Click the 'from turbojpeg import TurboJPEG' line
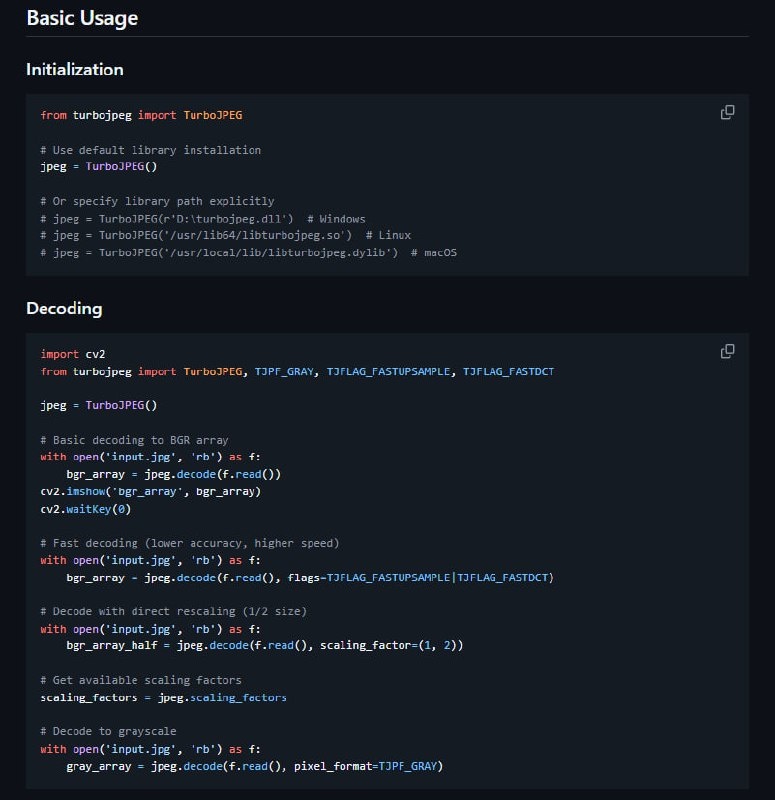Screen dimensions: 775x800 click(141, 115)
